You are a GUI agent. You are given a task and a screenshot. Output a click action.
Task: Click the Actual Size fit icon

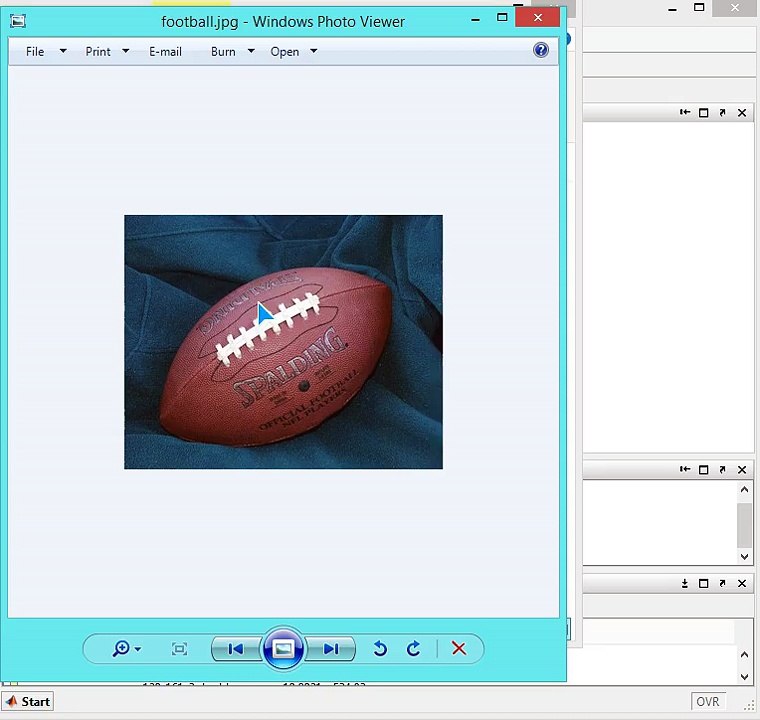point(179,649)
